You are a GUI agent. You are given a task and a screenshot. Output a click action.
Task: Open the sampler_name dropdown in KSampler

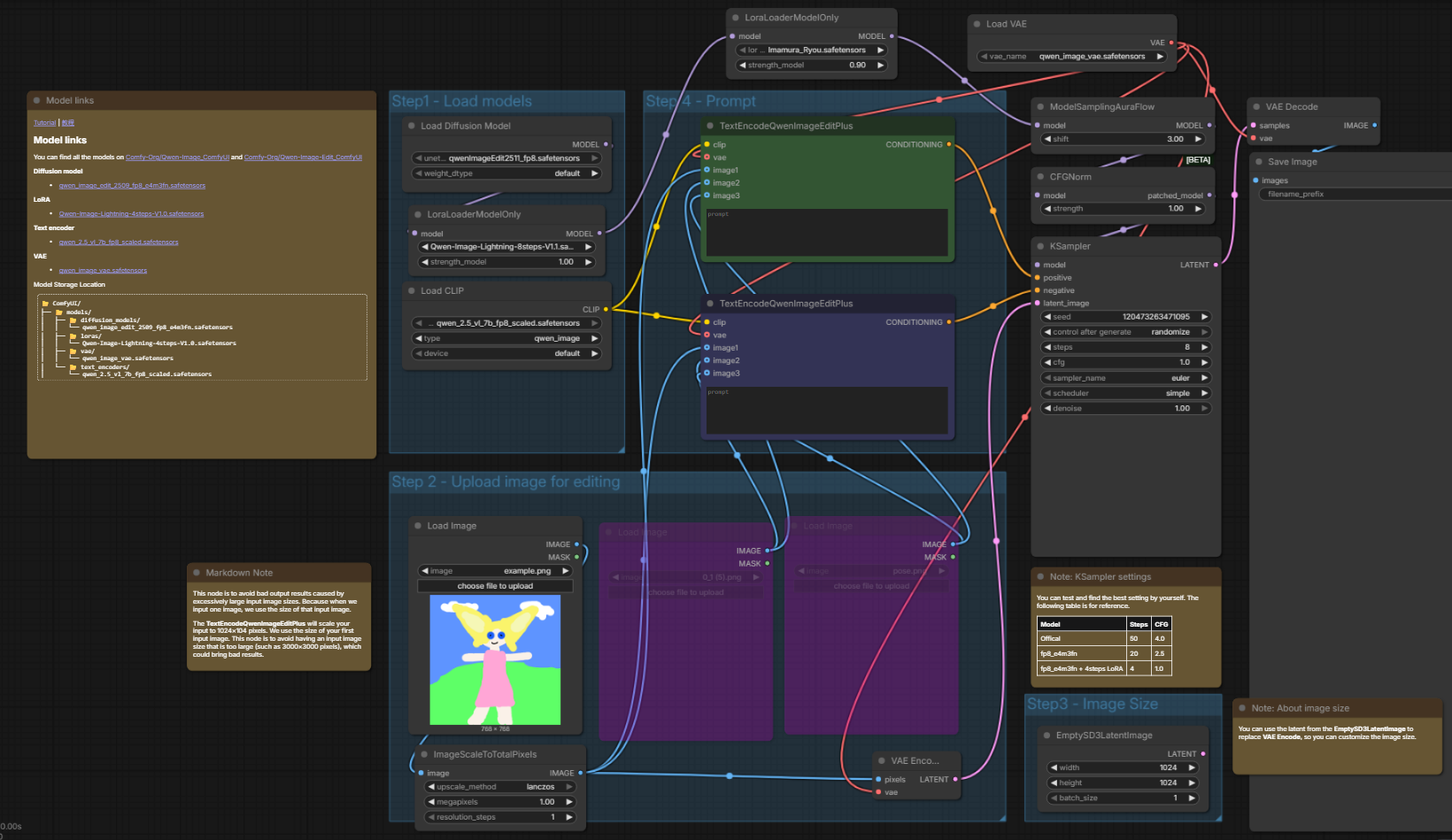coord(1127,378)
